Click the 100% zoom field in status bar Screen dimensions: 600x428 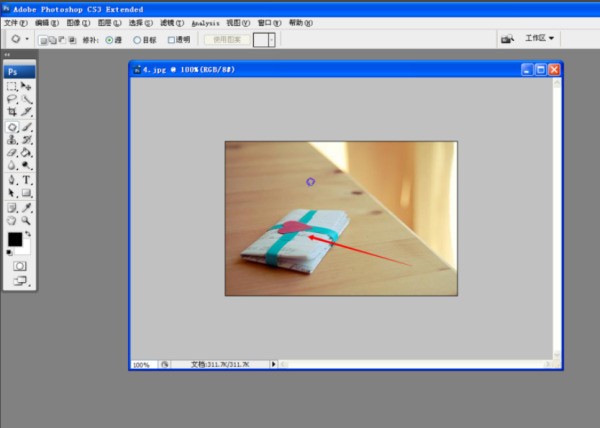(x=143, y=365)
